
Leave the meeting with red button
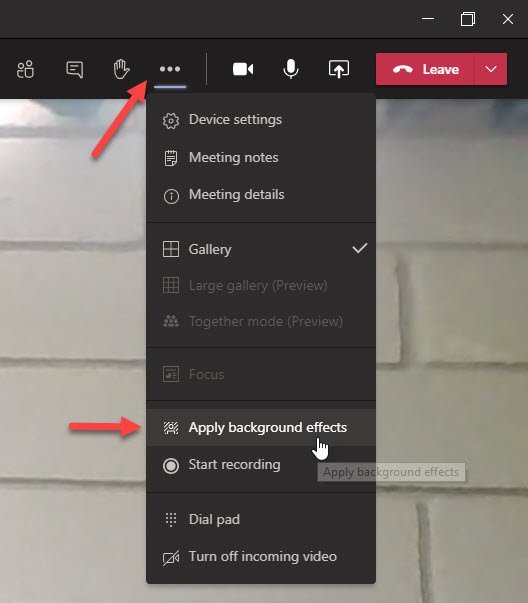click(425, 69)
